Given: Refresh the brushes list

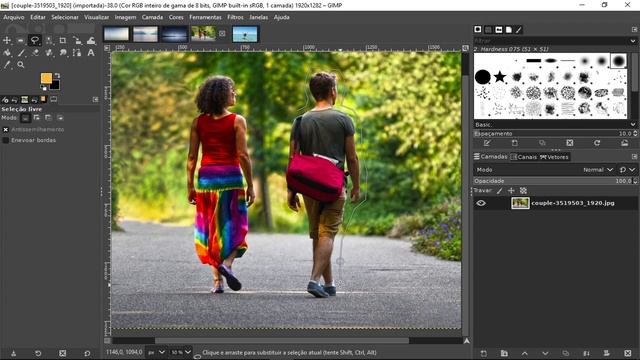Looking at the screenshot, I should point(597,143).
